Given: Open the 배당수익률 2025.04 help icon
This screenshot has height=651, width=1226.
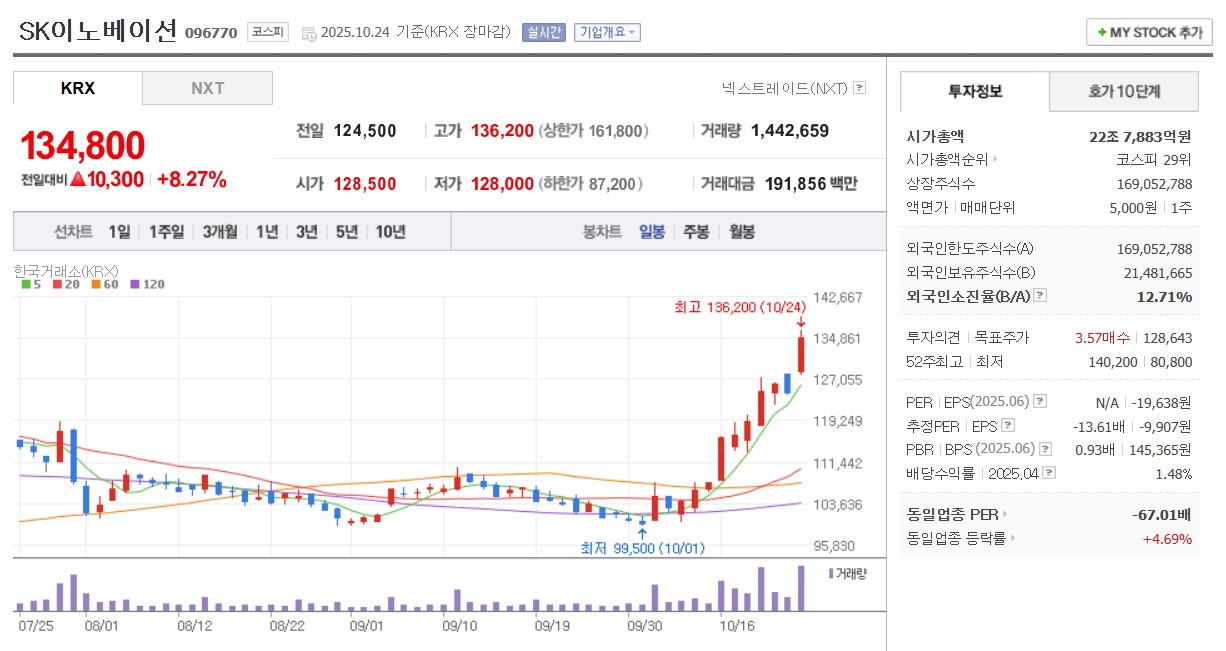Looking at the screenshot, I should coord(1049,471).
